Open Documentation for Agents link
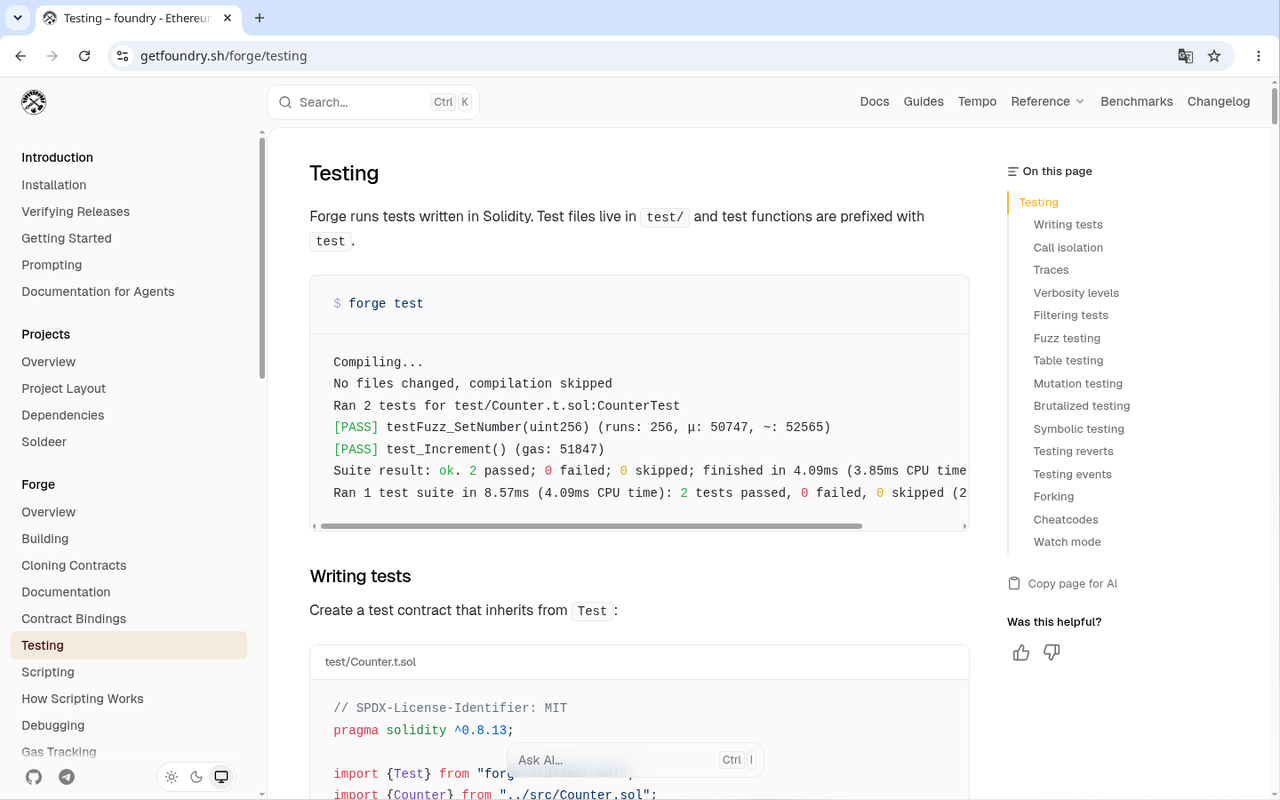Viewport: 1280px width, 800px height. 98,292
